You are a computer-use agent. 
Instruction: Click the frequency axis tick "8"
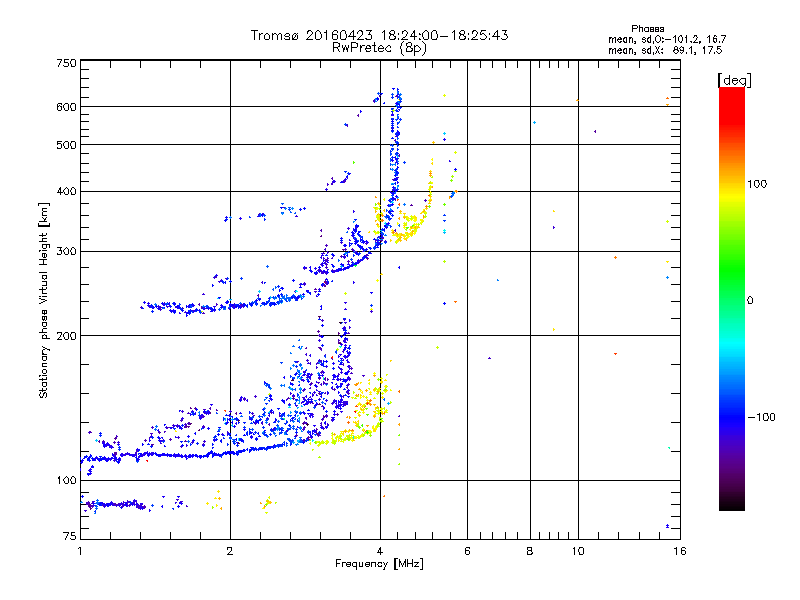click(x=530, y=551)
